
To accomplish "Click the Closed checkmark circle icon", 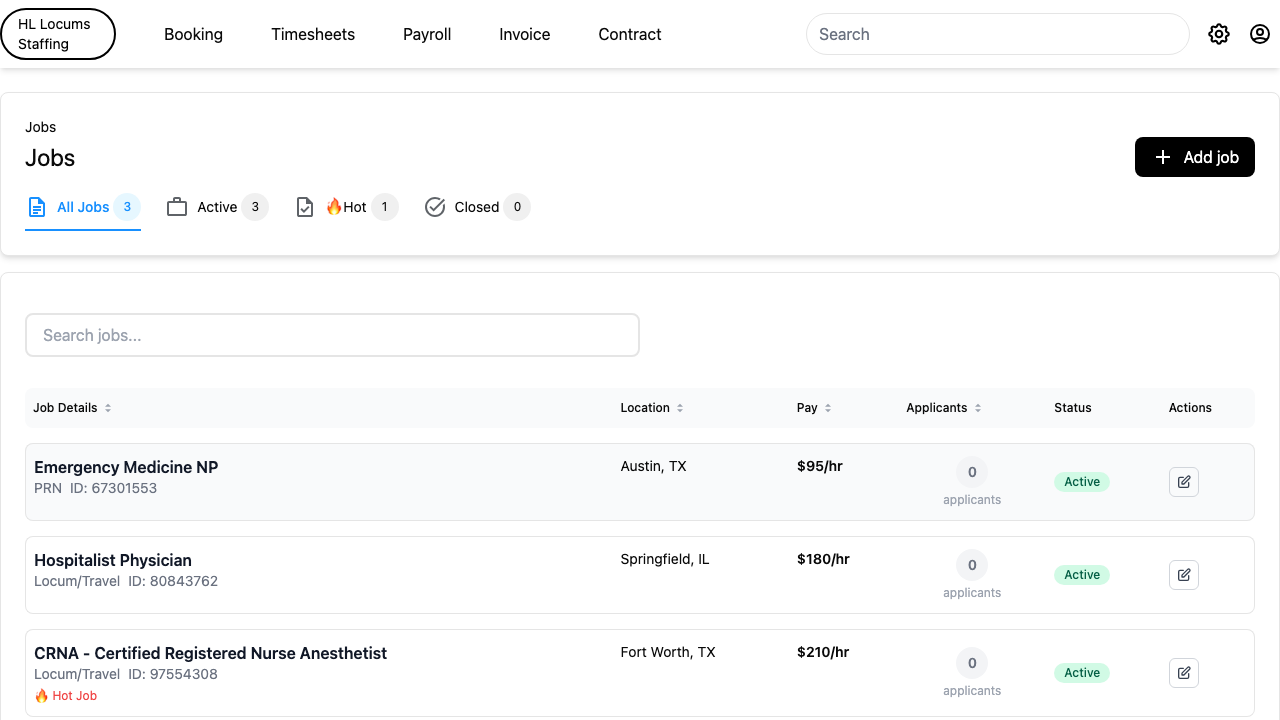I will 435,207.
